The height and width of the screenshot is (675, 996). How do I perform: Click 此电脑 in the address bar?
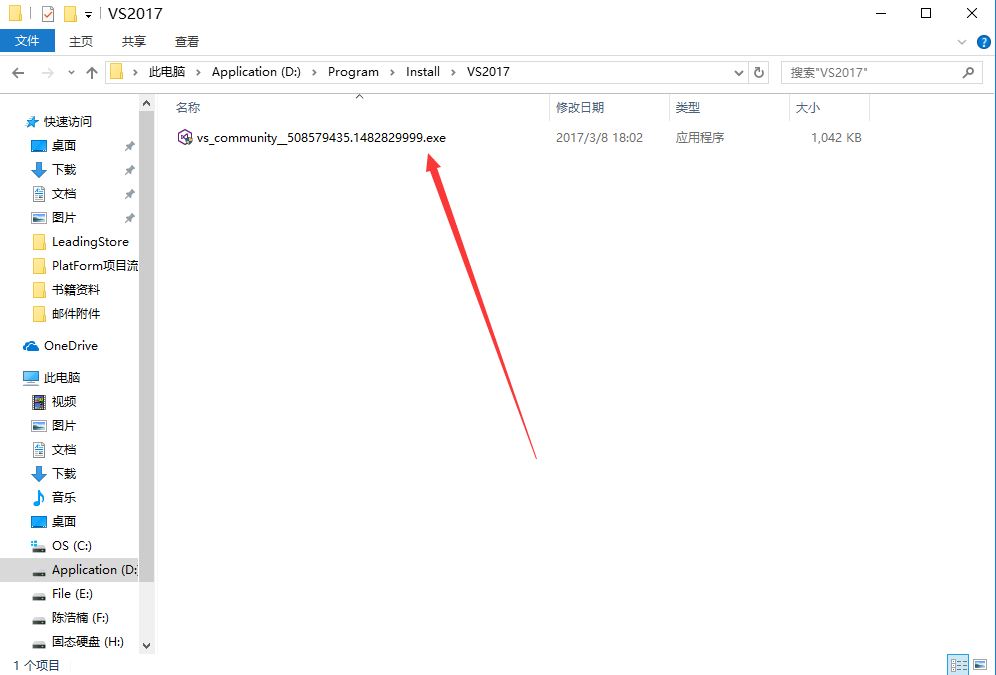166,72
